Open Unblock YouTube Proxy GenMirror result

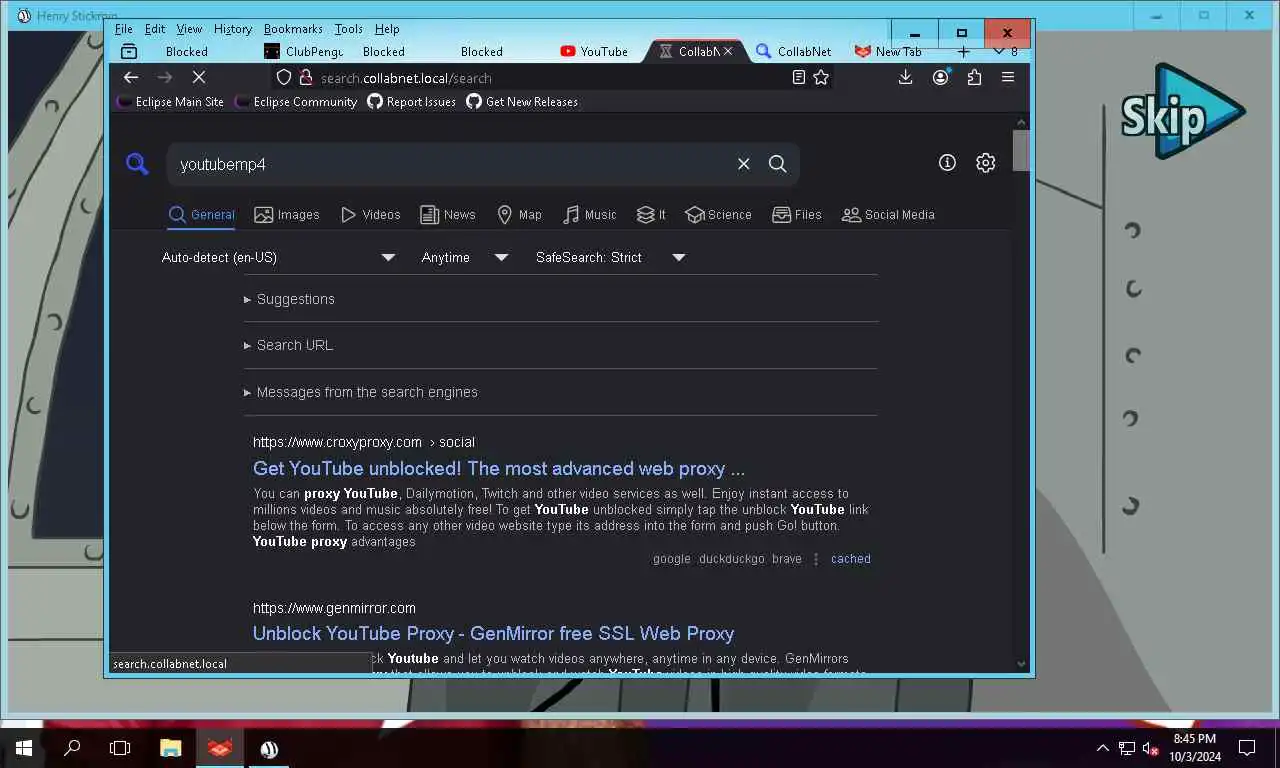[x=494, y=633]
